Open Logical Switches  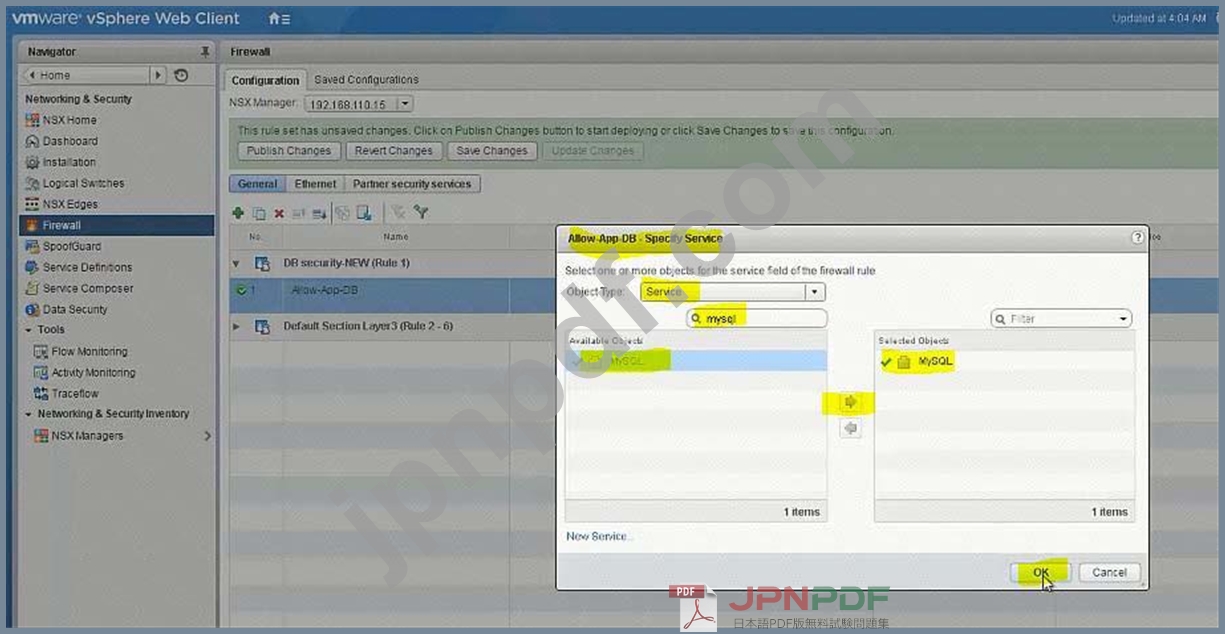(x=83, y=183)
